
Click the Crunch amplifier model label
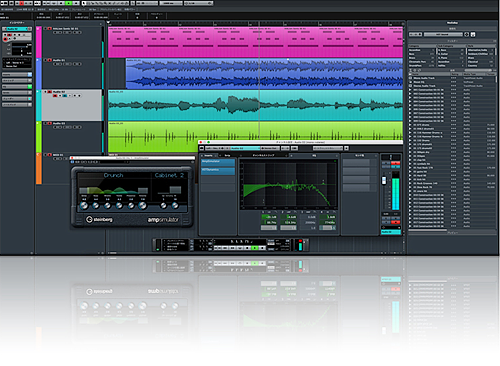click(x=113, y=175)
